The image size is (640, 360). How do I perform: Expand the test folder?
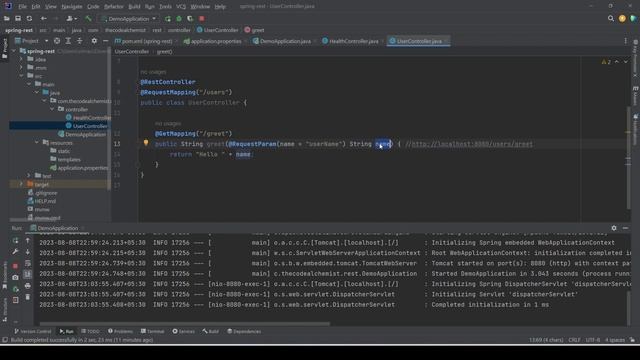pos(29,176)
